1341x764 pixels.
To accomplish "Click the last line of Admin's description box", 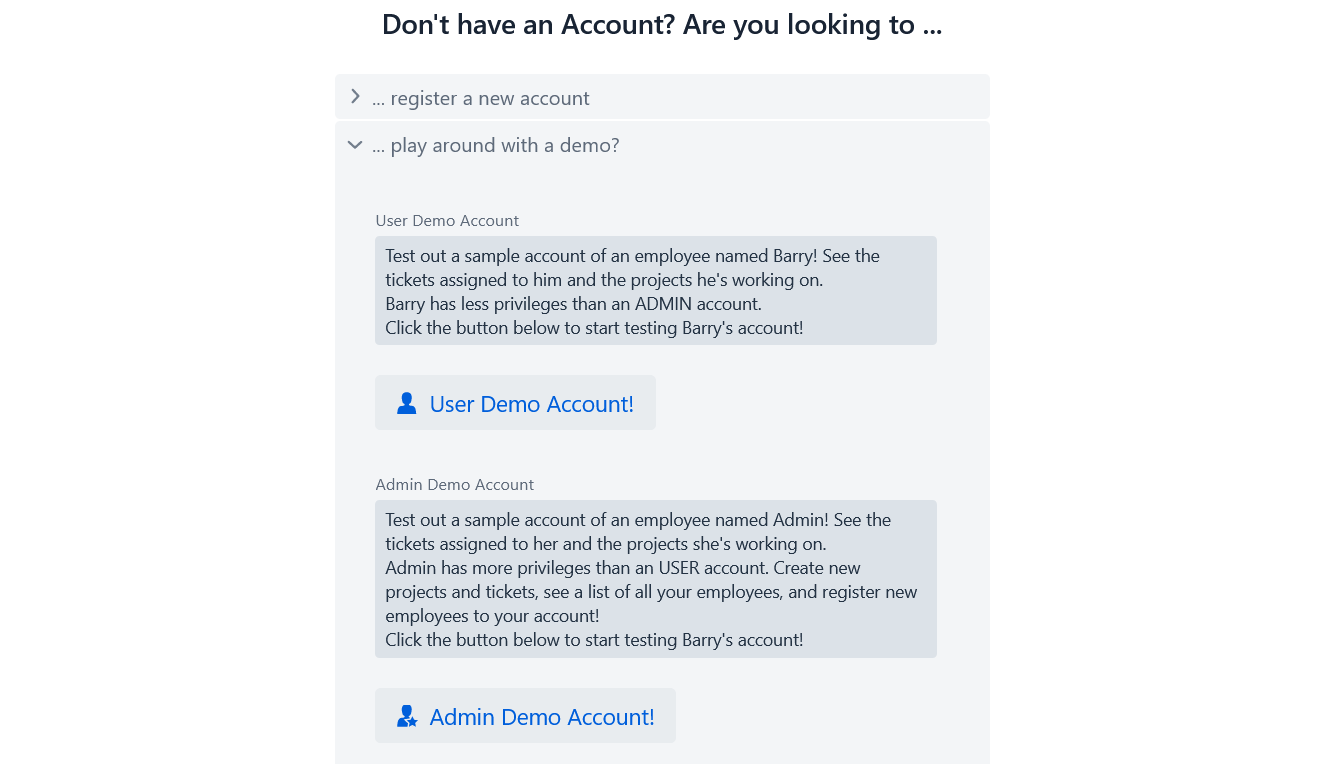I will click(594, 640).
